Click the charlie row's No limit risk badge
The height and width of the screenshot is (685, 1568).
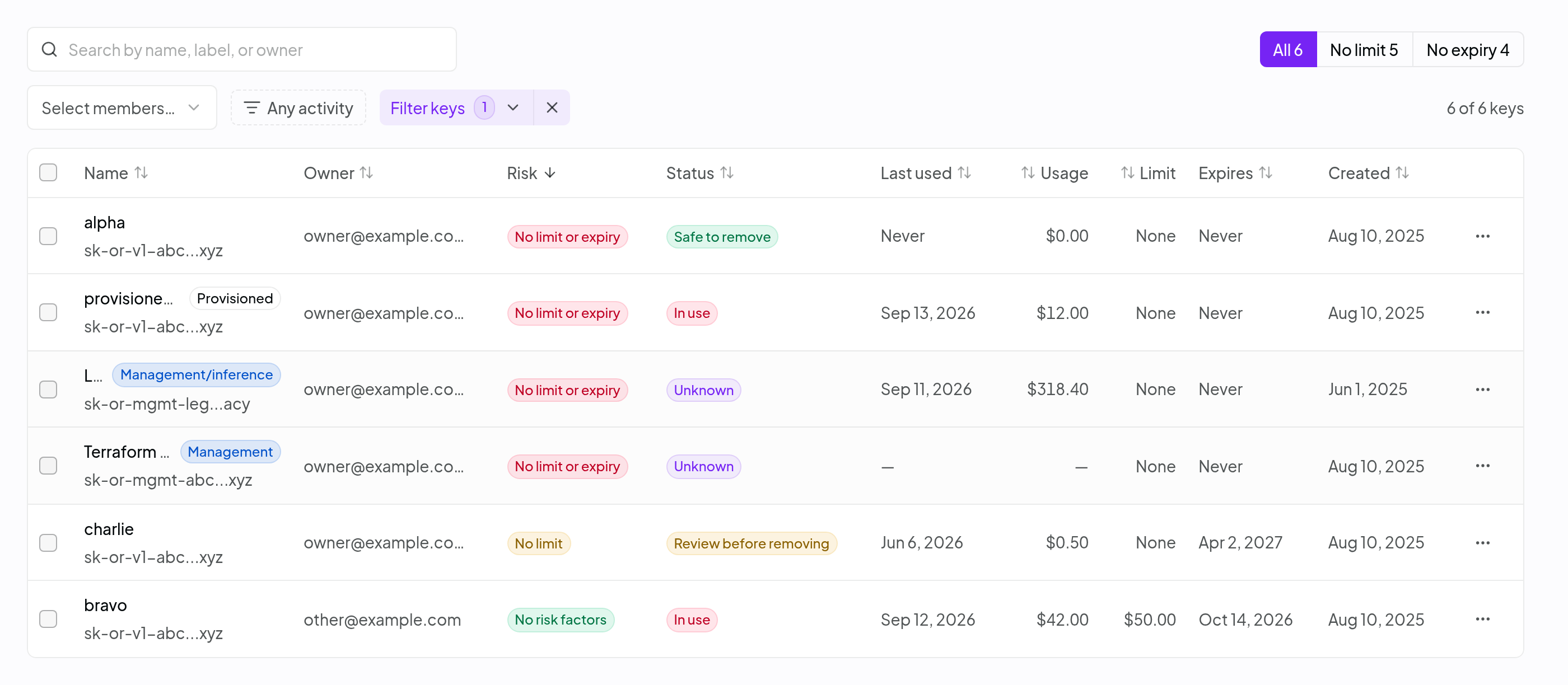point(539,543)
